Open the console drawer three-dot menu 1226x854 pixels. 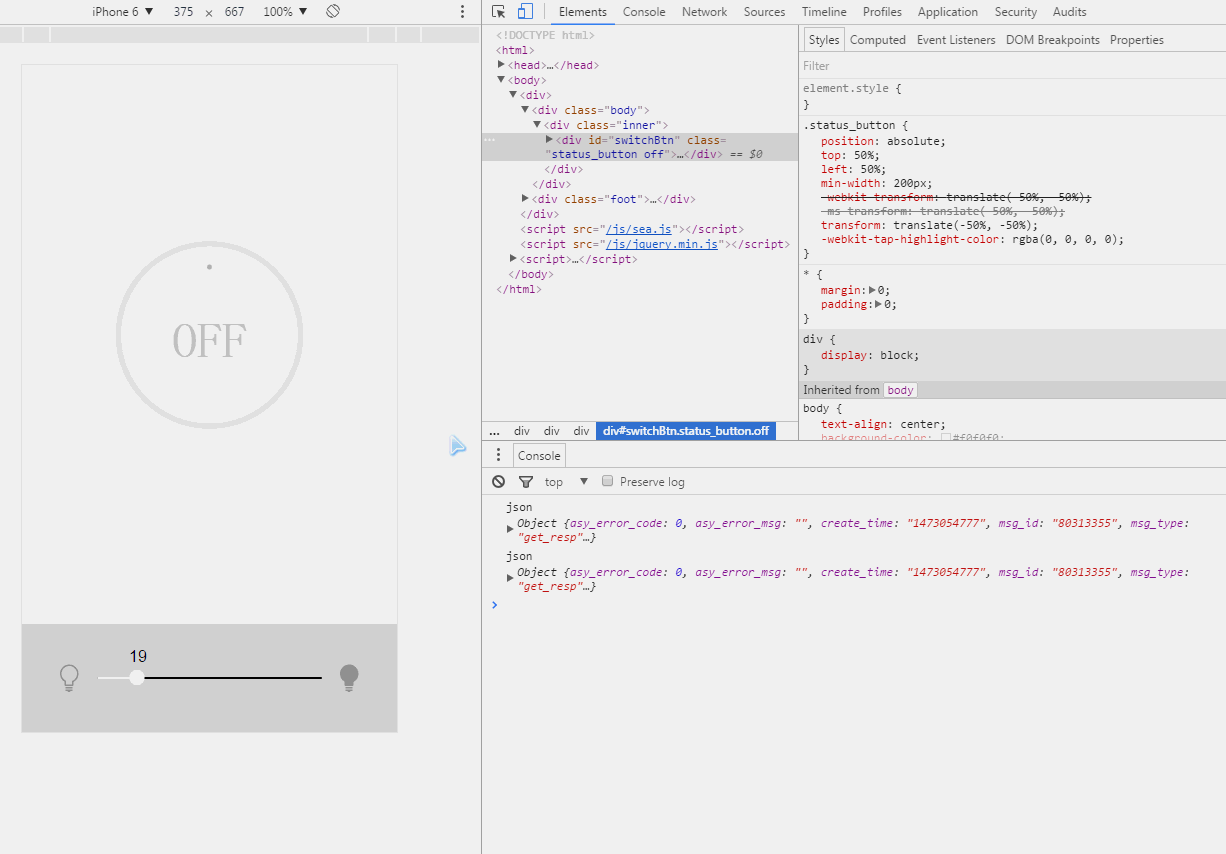(x=499, y=455)
